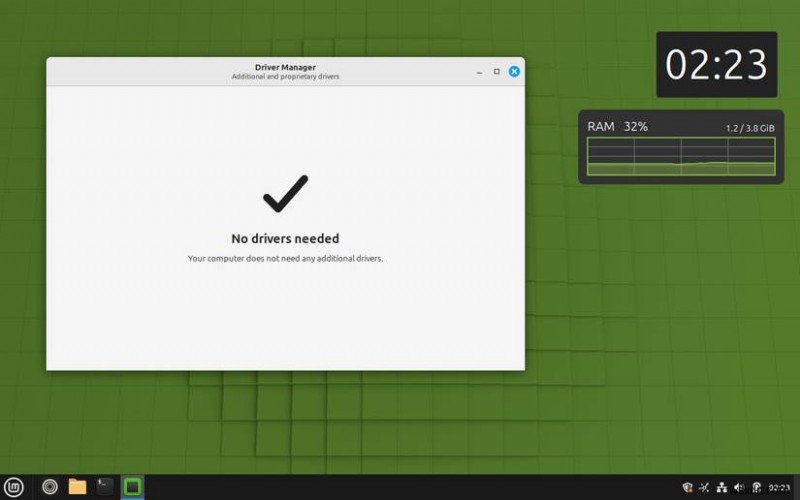Click the "No drivers needed" heading
Viewport: 800px width, 500px height.
pyautogui.click(x=285, y=238)
